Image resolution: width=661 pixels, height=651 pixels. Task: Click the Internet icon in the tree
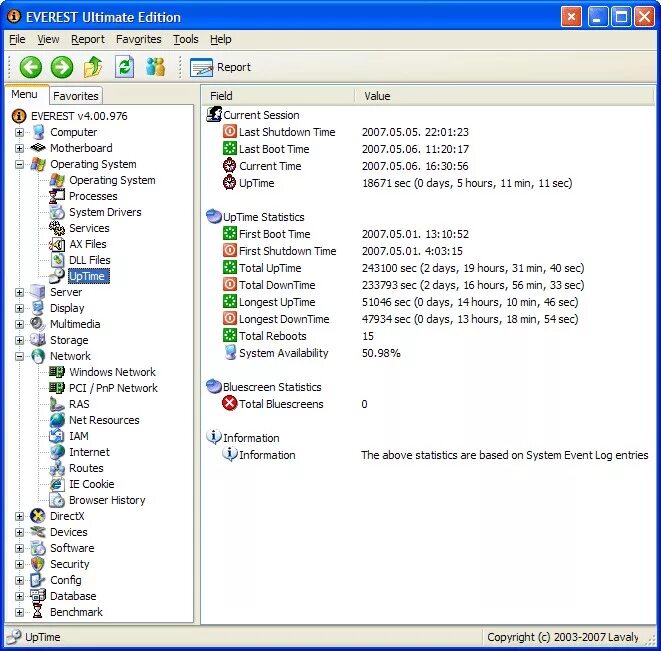pos(57,452)
